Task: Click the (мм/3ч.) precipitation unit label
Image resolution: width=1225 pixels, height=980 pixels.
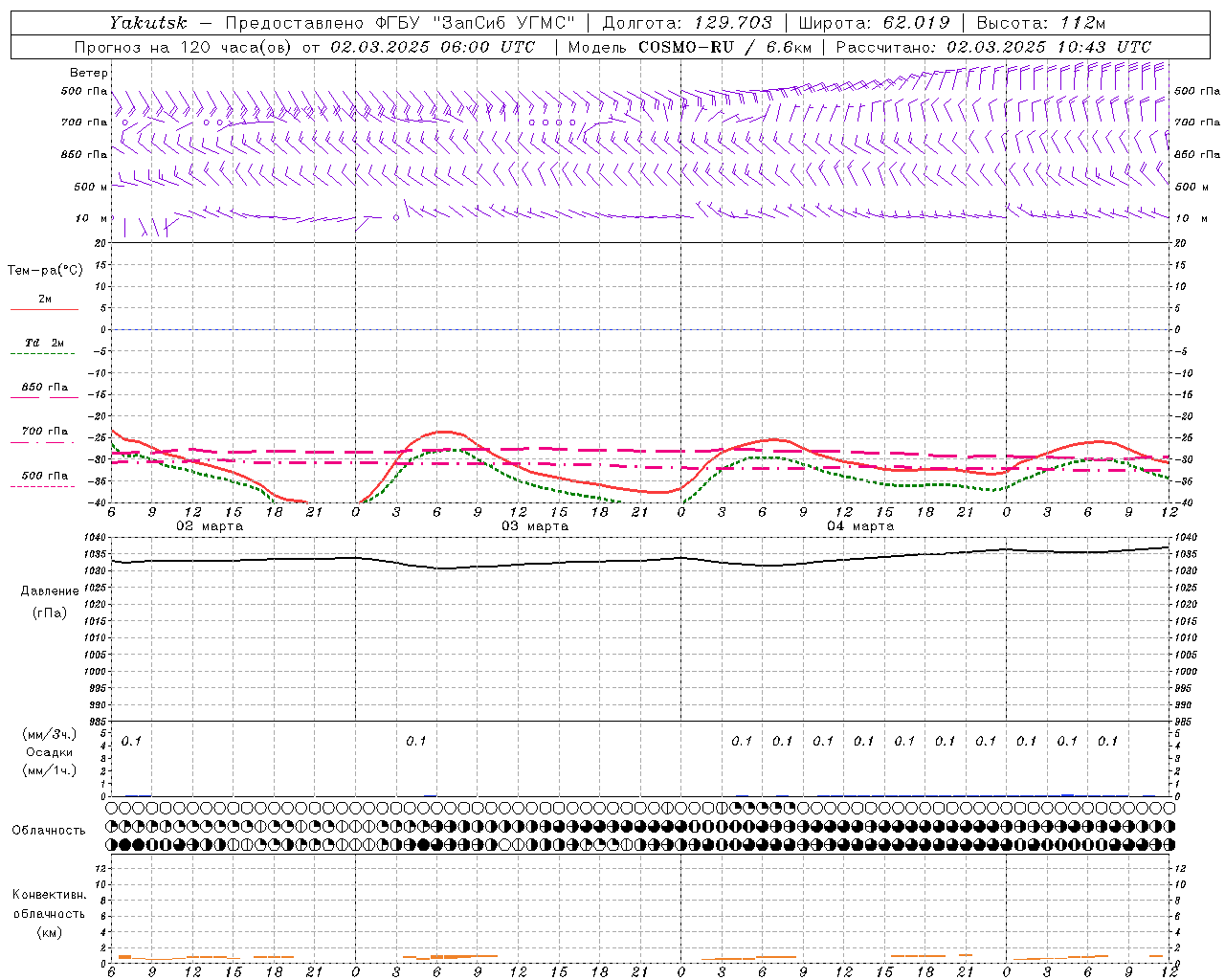Action: coord(50,734)
